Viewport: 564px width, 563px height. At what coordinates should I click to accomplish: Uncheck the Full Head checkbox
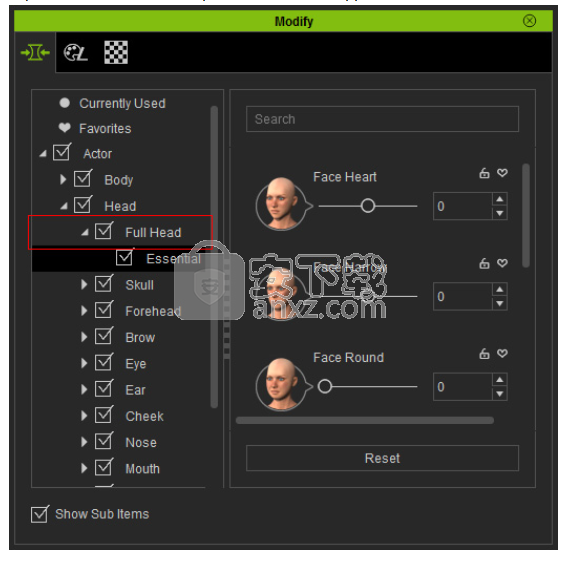click(104, 231)
